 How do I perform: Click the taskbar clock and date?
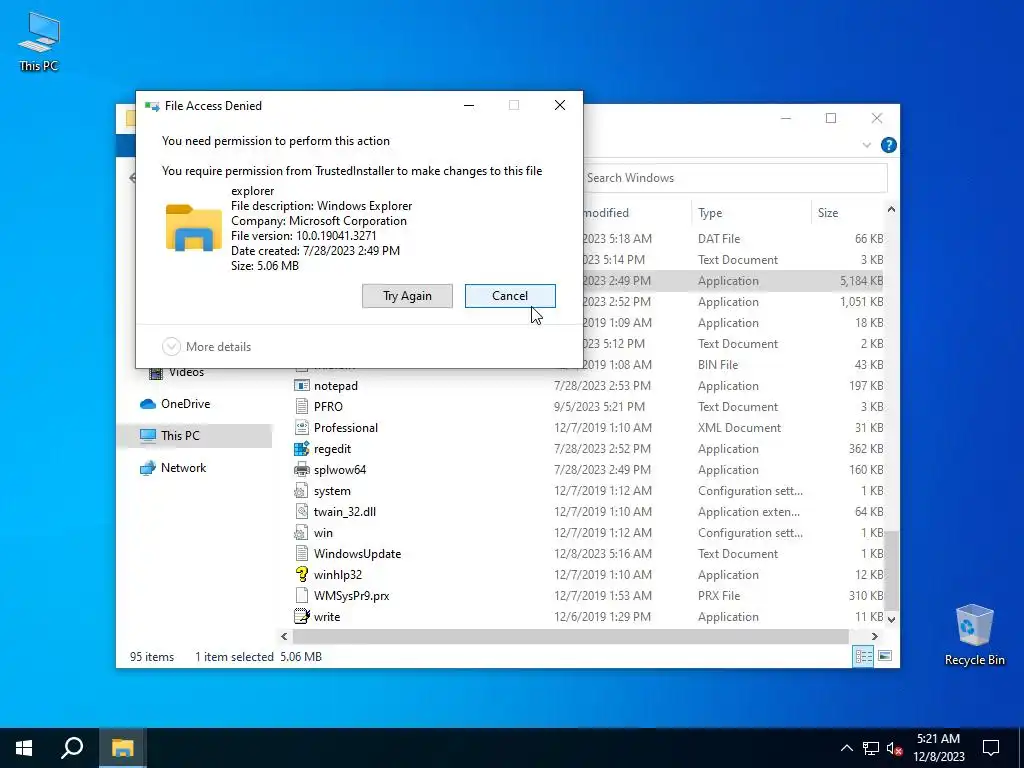click(x=938, y=748)
